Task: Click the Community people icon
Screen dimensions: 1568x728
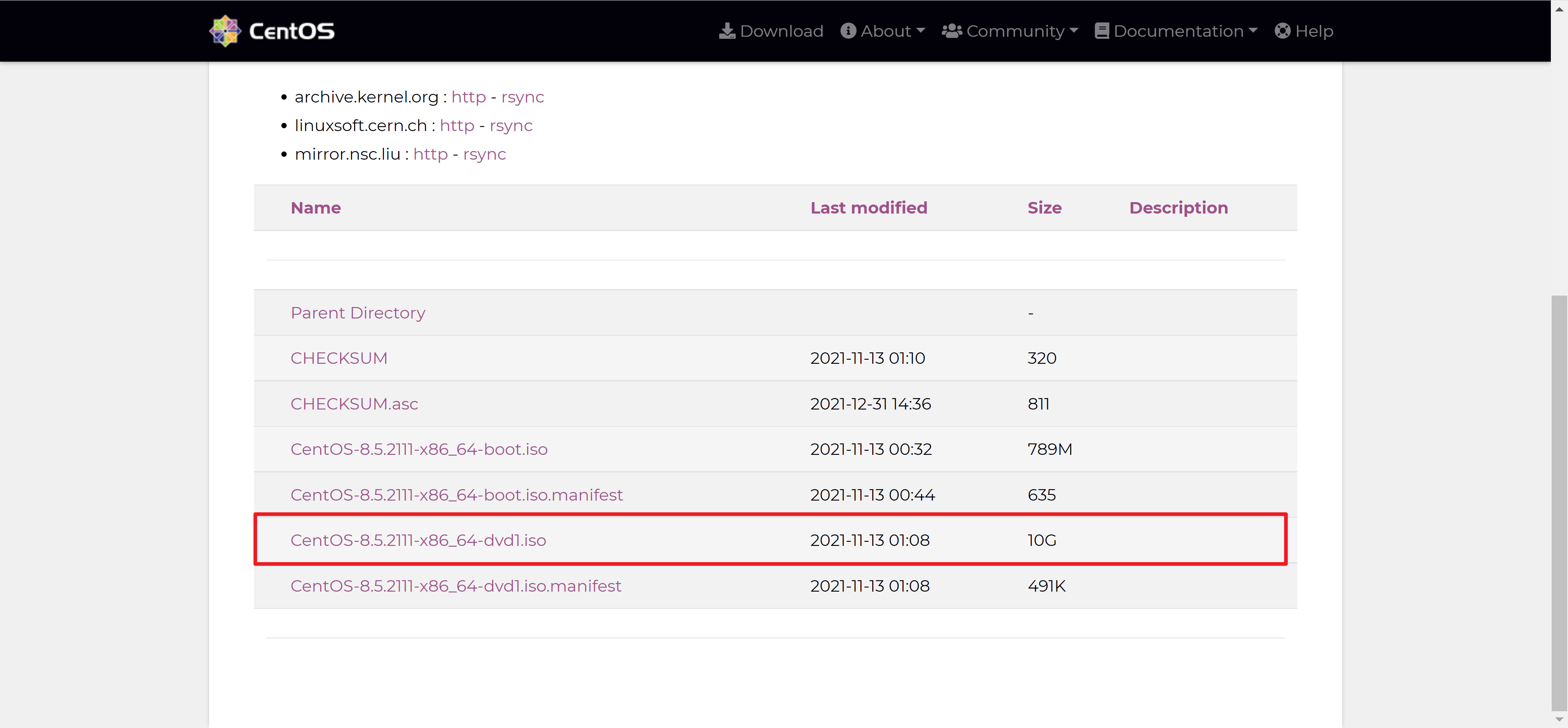Action: pyautogui.click(x=951, y=31)
